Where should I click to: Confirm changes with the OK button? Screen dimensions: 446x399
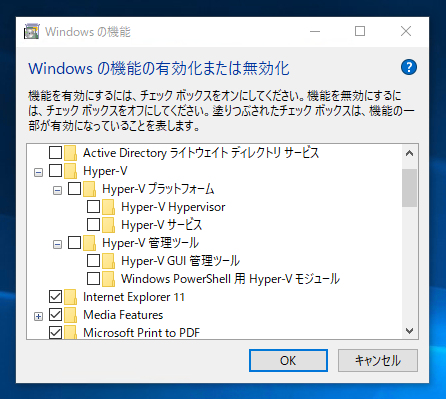click(288, 360)
